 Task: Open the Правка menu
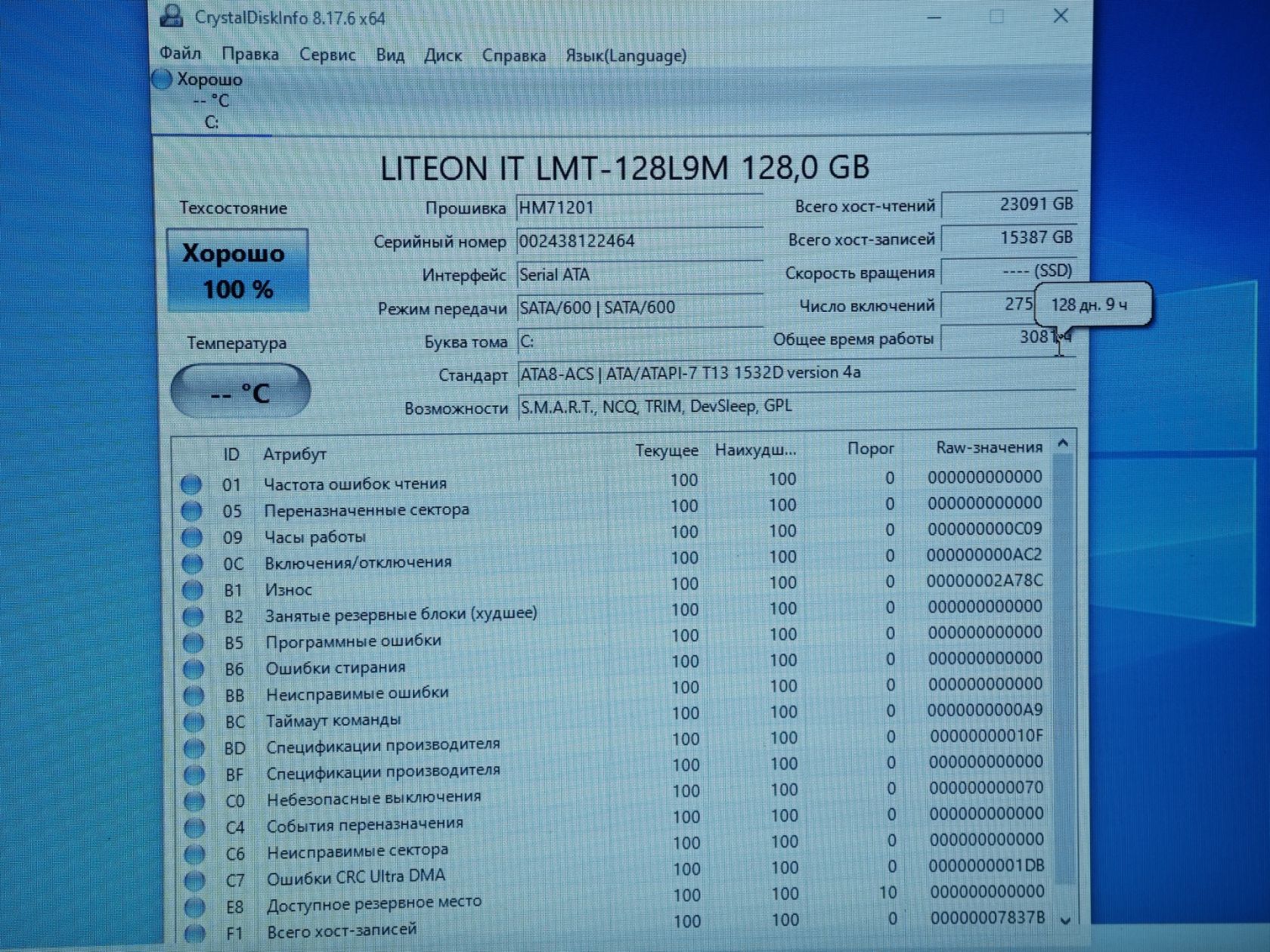click(x=250, y=54)
